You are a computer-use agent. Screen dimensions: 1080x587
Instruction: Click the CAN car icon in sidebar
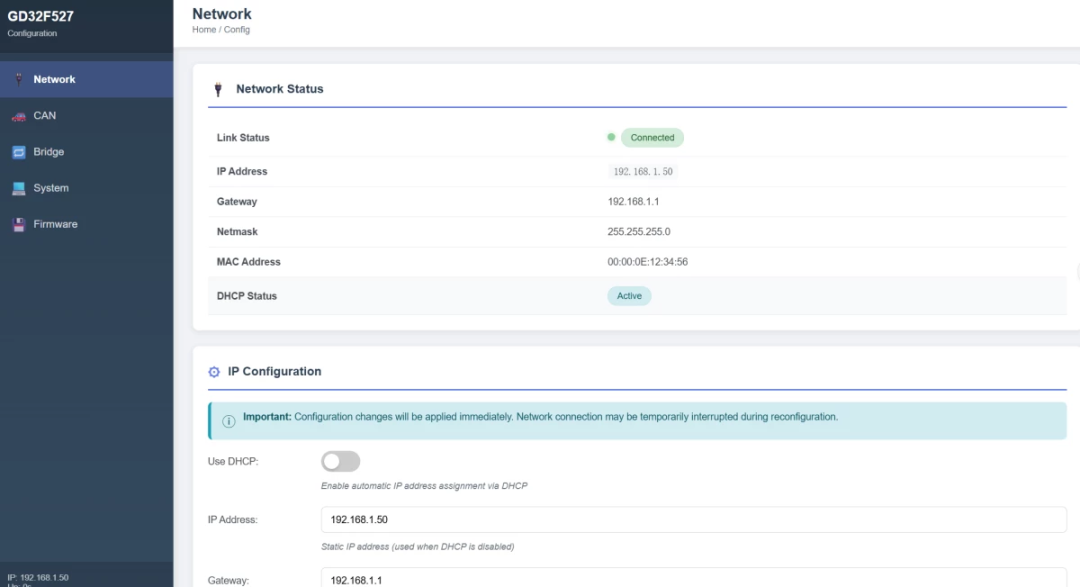[19, 116]
